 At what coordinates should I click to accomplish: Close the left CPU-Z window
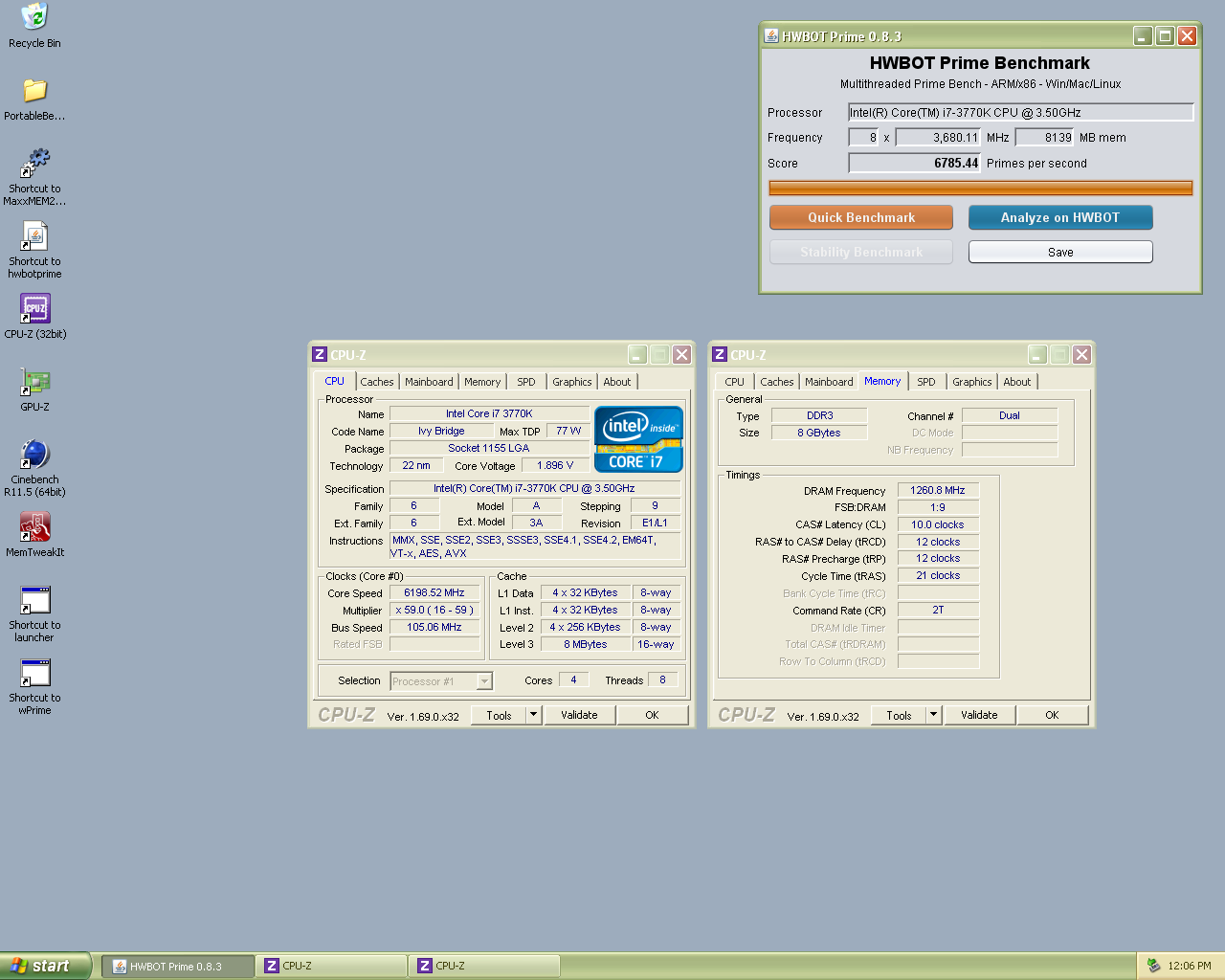pyautogui.click(x=681, y=354)
